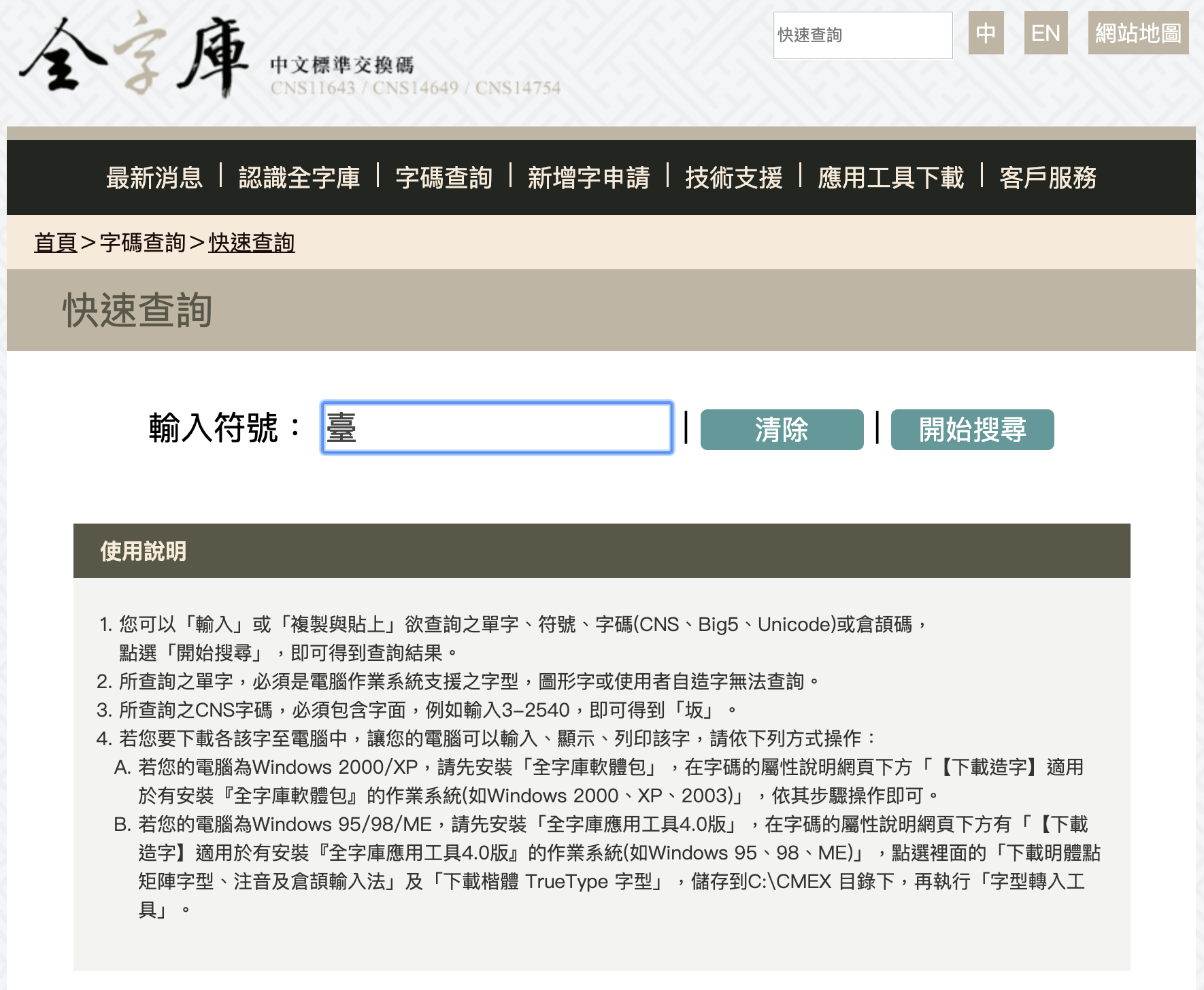1204x990 pixels.
Task: Select 中 Chinese language button
Action: (x=986, y=32)
